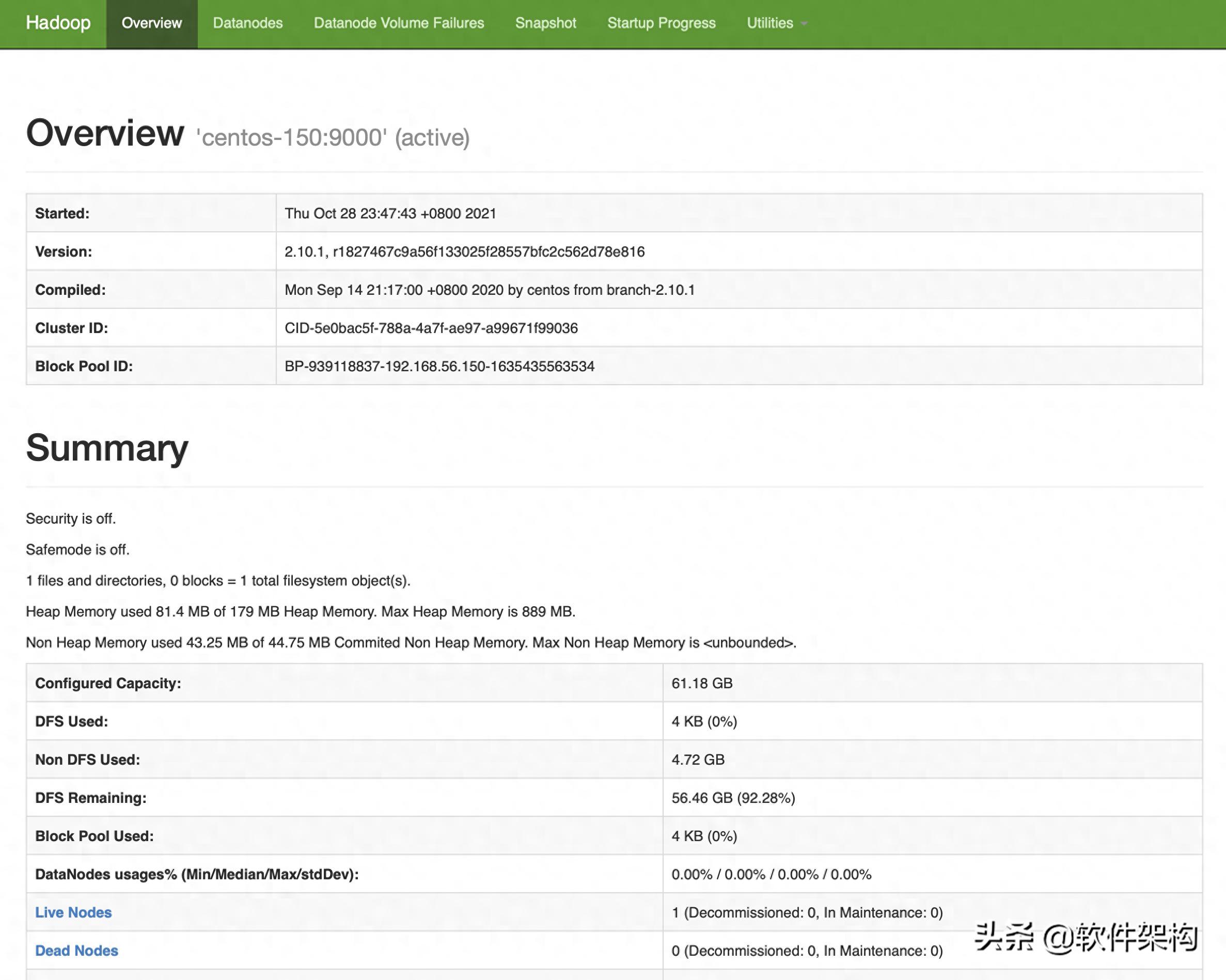This screenshot has width=1226, height=980.
Task: Go to the Snapshot tab
Action: coord(545,23)
